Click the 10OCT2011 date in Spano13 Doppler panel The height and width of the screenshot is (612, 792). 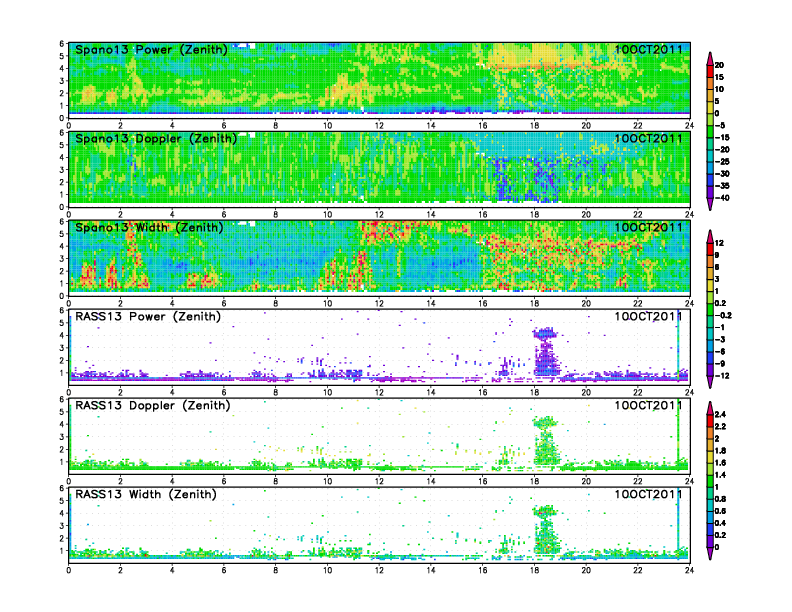coord(648,138)
